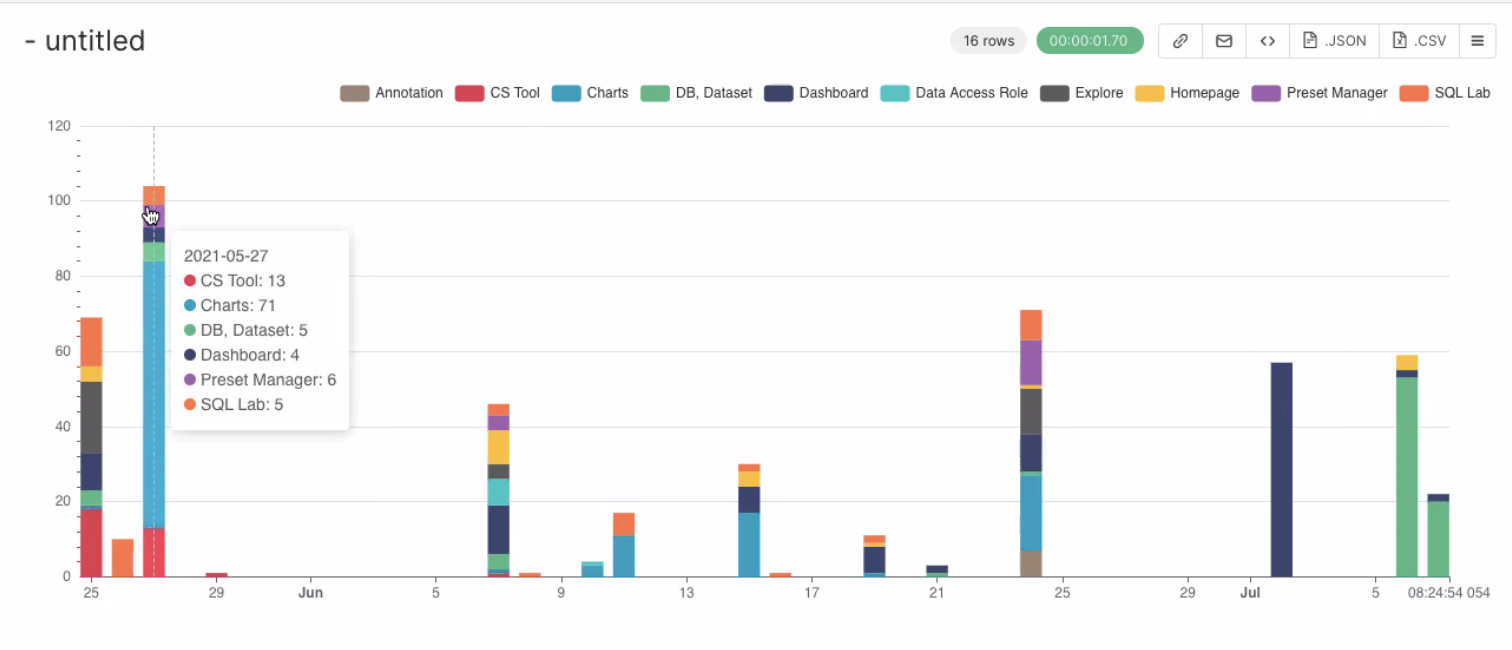This screenshot has height=650, width=1512.
Task: Export results as .JSON
Action: click(x=1334, y=41)
